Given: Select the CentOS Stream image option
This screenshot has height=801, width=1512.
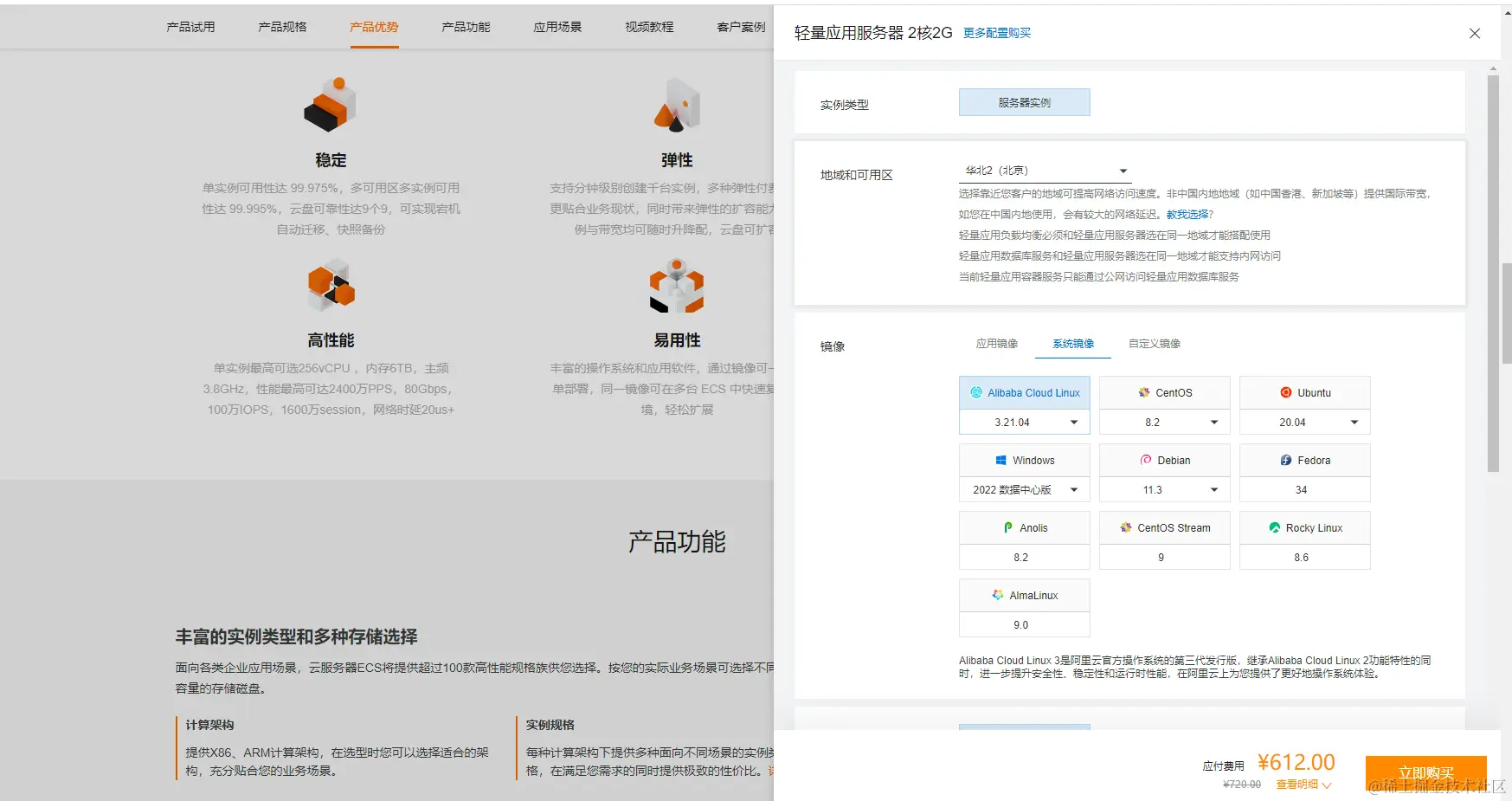Looking at the screenshot, I should tap(1165, 527).
